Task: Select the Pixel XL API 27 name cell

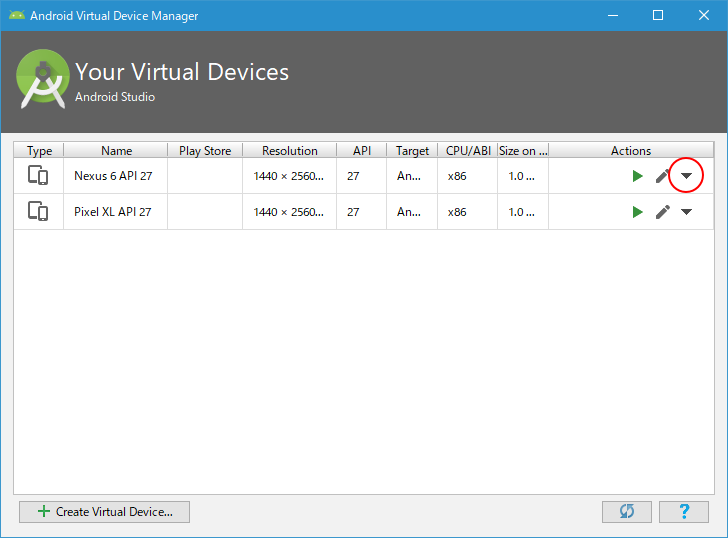Action: pos(116,212)
